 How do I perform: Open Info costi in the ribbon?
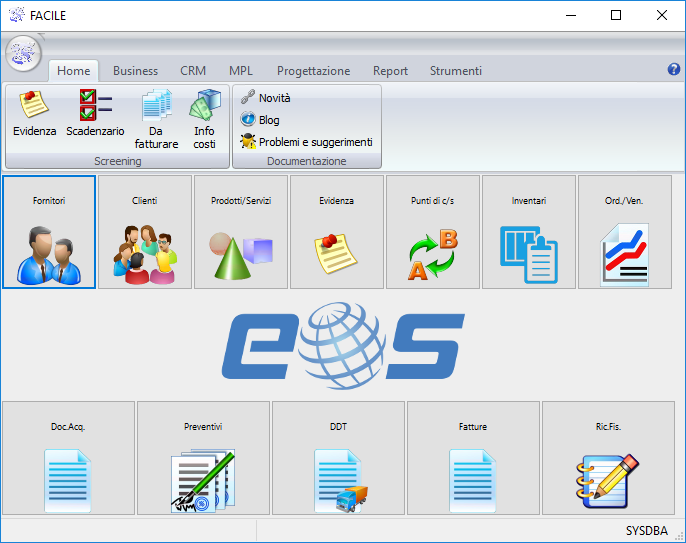(204, 118)
